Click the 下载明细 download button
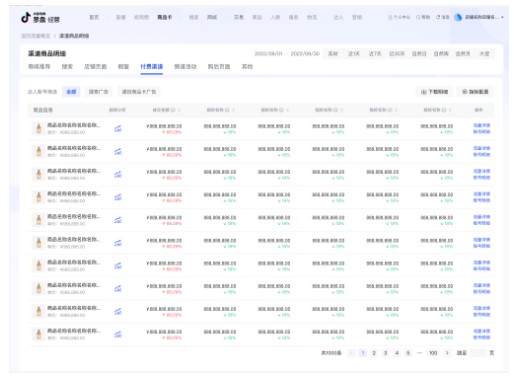The height and width of the screenshot is (378, 514). pyautogui.click(x=435, y=92)
